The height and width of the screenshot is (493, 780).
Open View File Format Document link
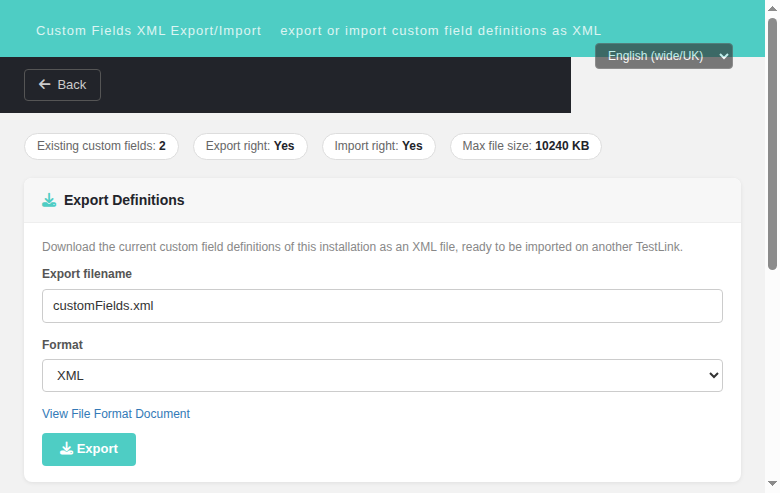[116, 414]
